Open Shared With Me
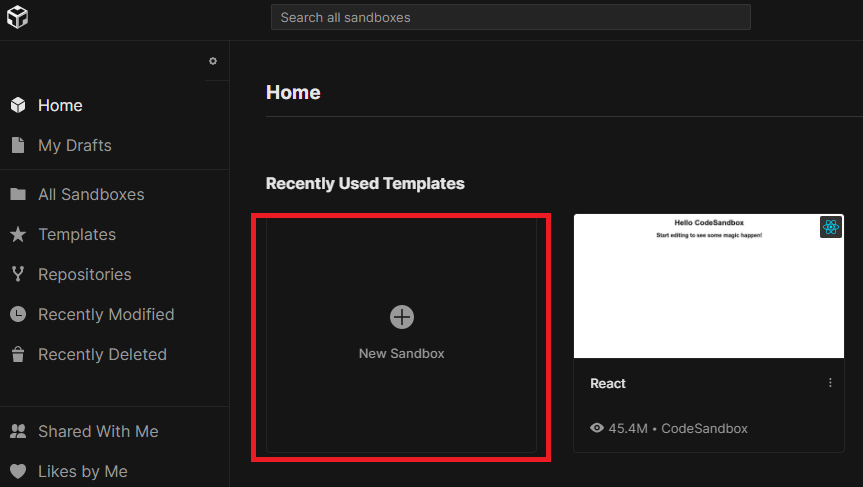Screen dimensions: 863x487 click(98, 431)
